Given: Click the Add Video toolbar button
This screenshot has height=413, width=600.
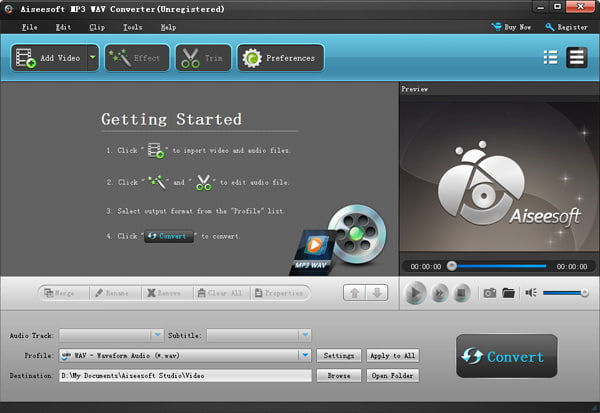Looking at the screenshot, I should click(48, 58).
